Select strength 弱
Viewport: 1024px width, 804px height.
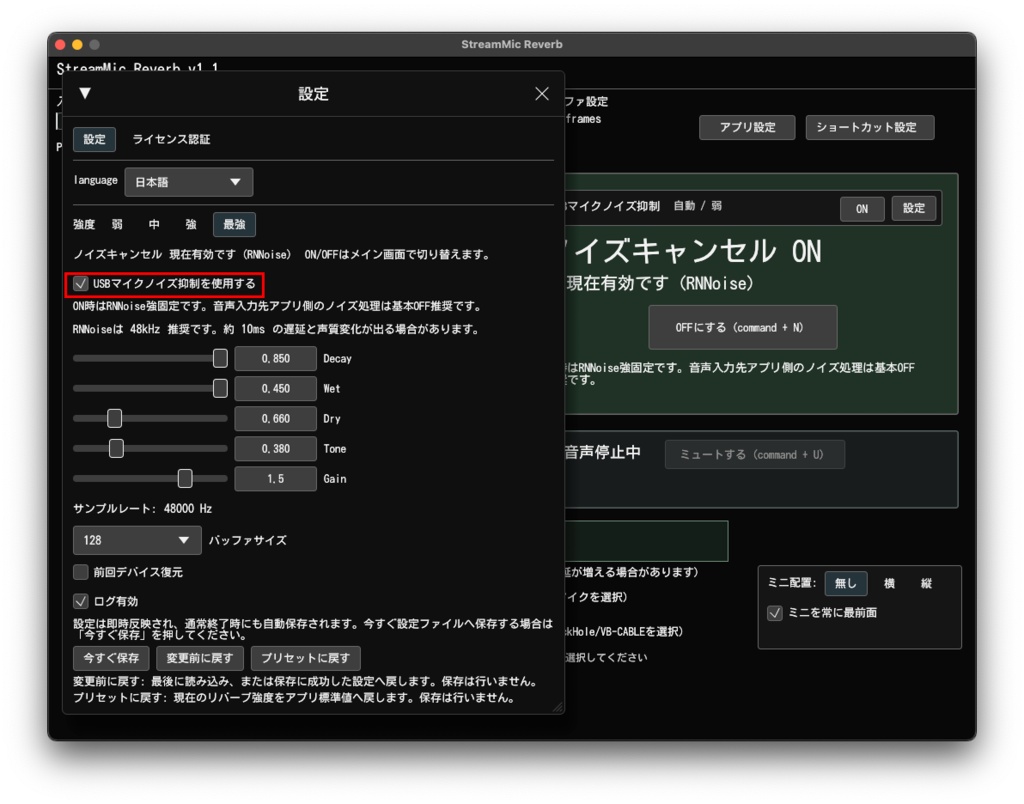click(x=117, y=225)
